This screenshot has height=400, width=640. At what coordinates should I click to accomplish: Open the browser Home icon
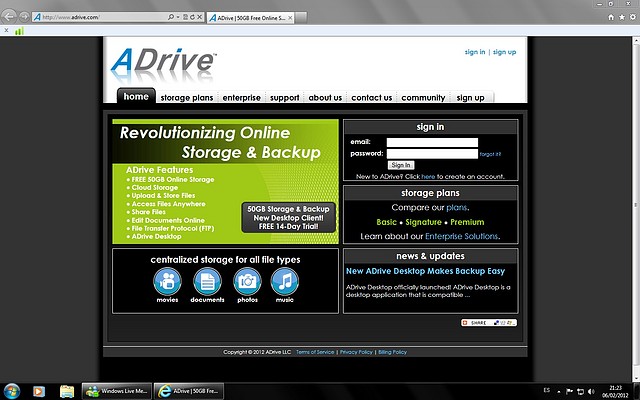tap(611, 17)
